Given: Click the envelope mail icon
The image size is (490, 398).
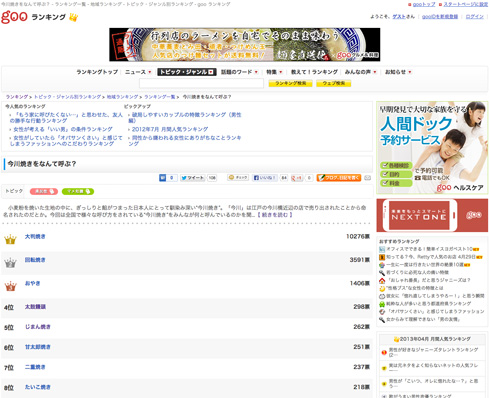Looking at the screenshot, I should 367,178.
